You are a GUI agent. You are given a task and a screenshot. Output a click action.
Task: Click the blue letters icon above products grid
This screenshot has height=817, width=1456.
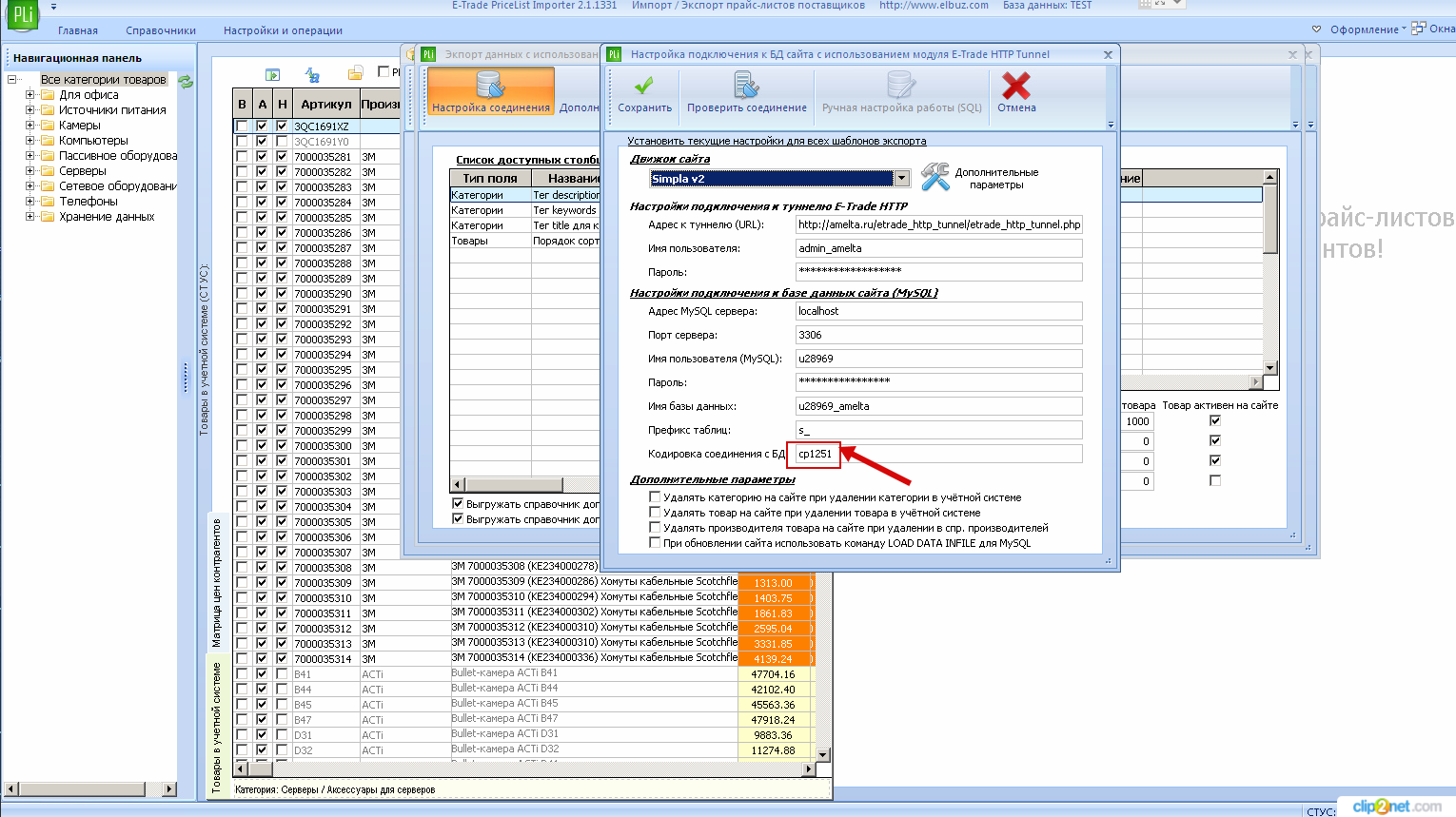(x=312, y=74)
